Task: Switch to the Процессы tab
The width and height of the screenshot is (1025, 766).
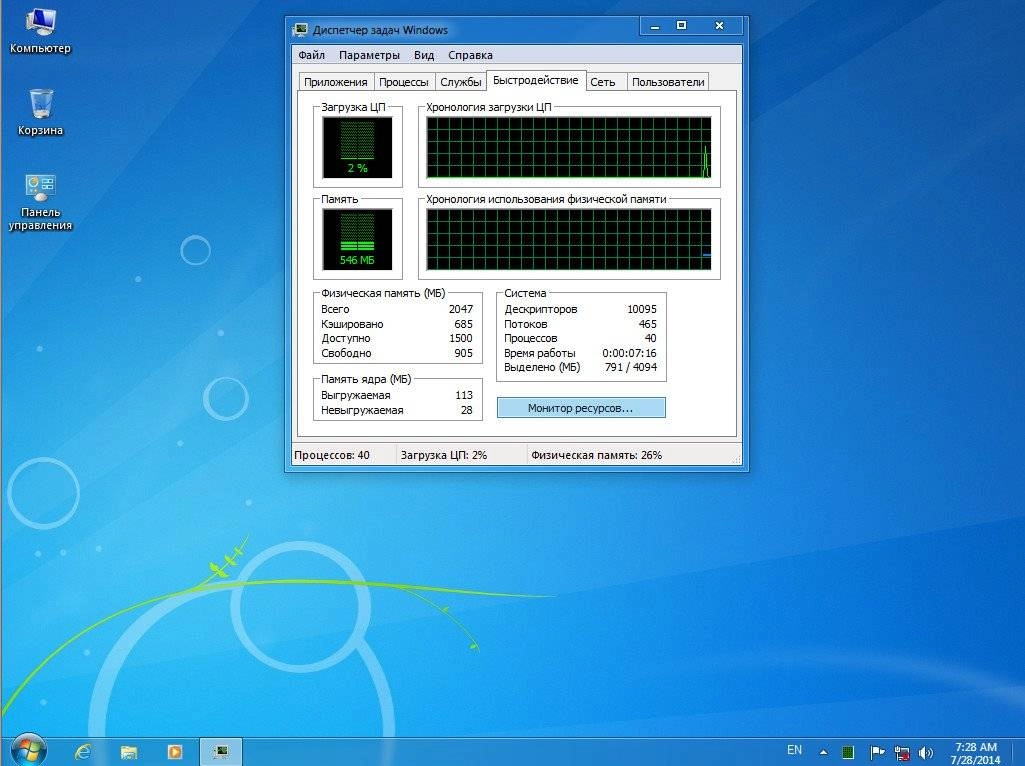Action: tap(403, 82)
